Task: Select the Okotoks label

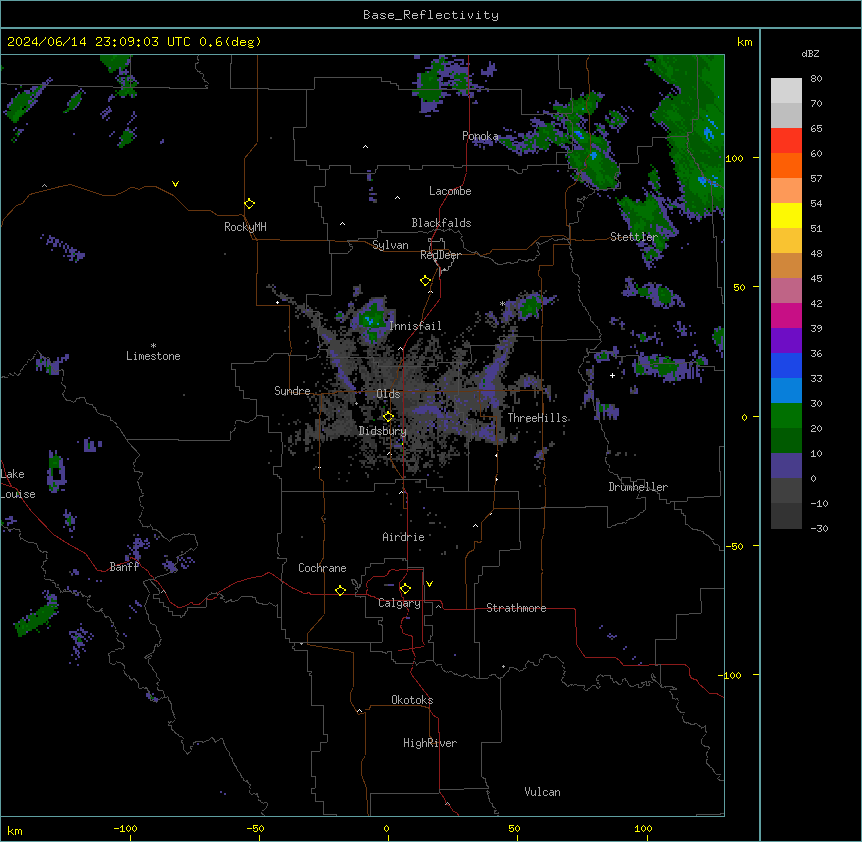Action: tap(412, 700)
